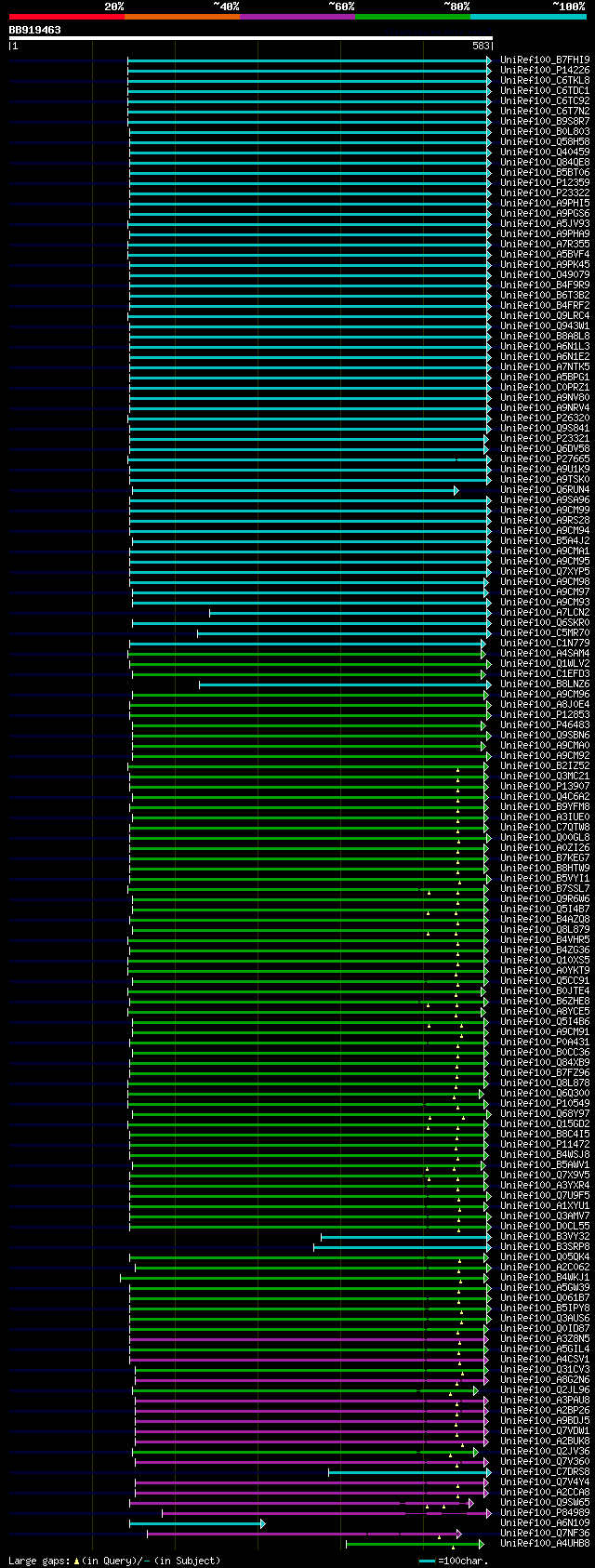Click the cyan ~100% legend segment
This screenshot has height=1568, width=595.
click(528, 17)
